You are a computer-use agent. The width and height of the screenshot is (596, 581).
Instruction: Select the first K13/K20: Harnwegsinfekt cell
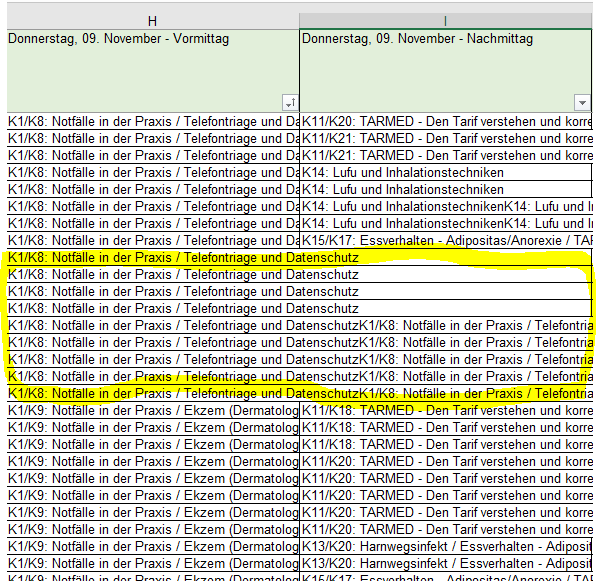445,547
